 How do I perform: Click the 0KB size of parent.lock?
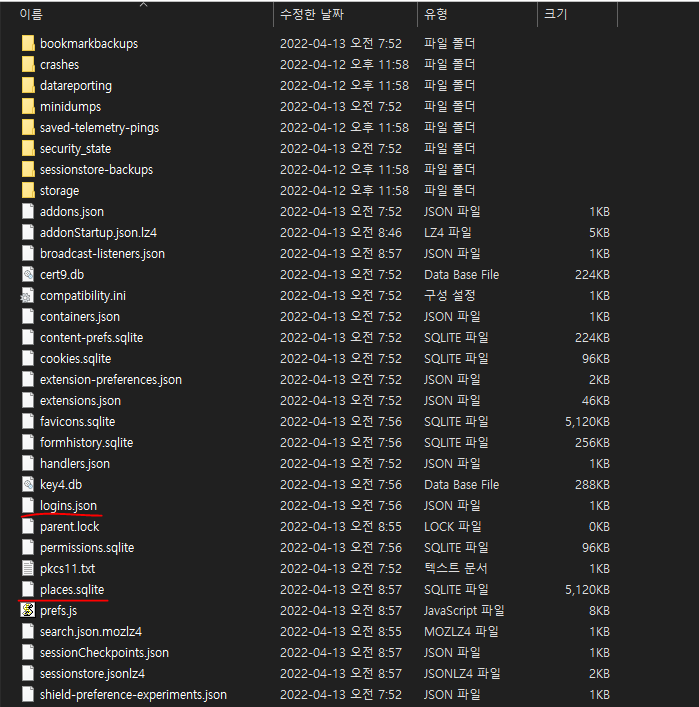tap(599, 527)
